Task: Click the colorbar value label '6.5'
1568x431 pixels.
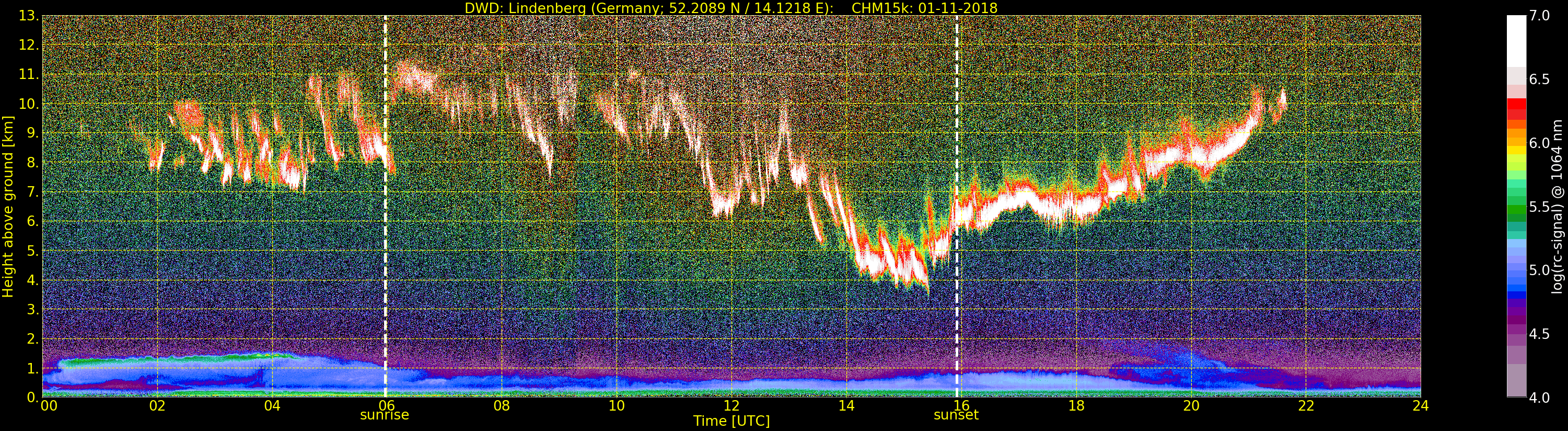Action: [x=1539, y=80]
